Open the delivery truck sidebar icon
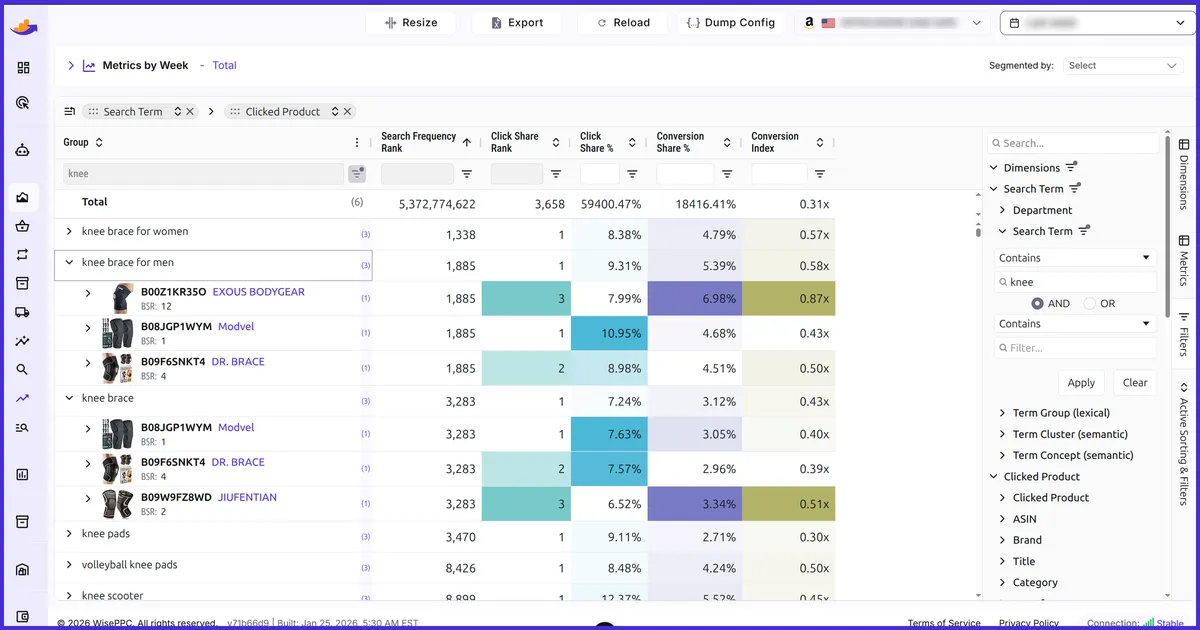The width and height of the screenshot is (1200, 630). tap(23, 312)
